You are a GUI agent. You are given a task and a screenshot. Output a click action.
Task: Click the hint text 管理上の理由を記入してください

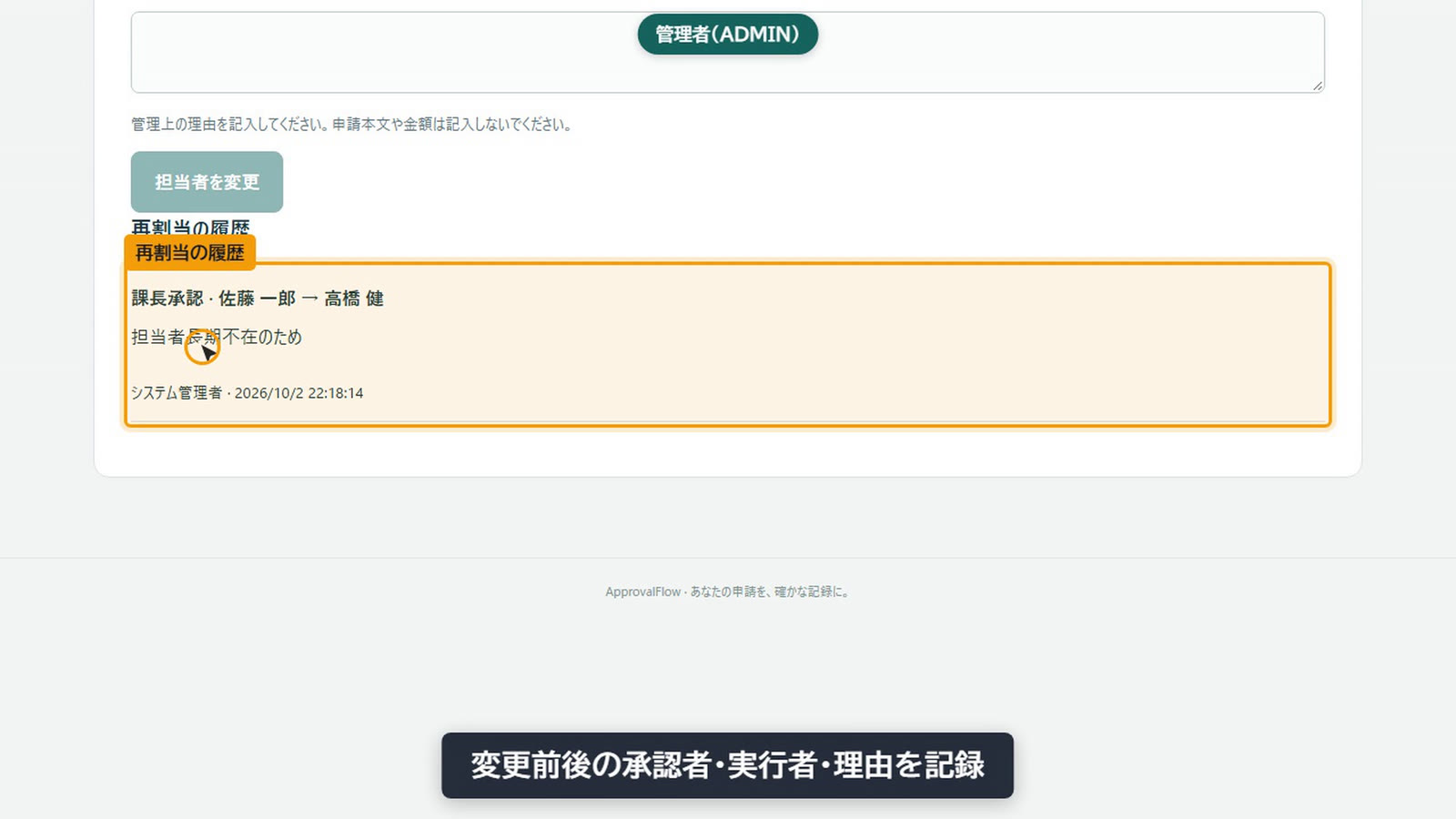click(x=231, y=125)
